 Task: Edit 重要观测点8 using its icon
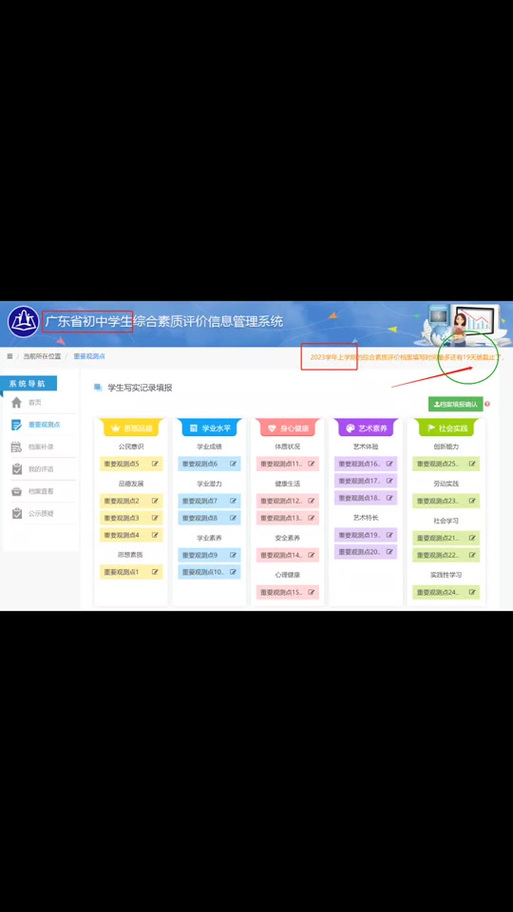[233, 518]
